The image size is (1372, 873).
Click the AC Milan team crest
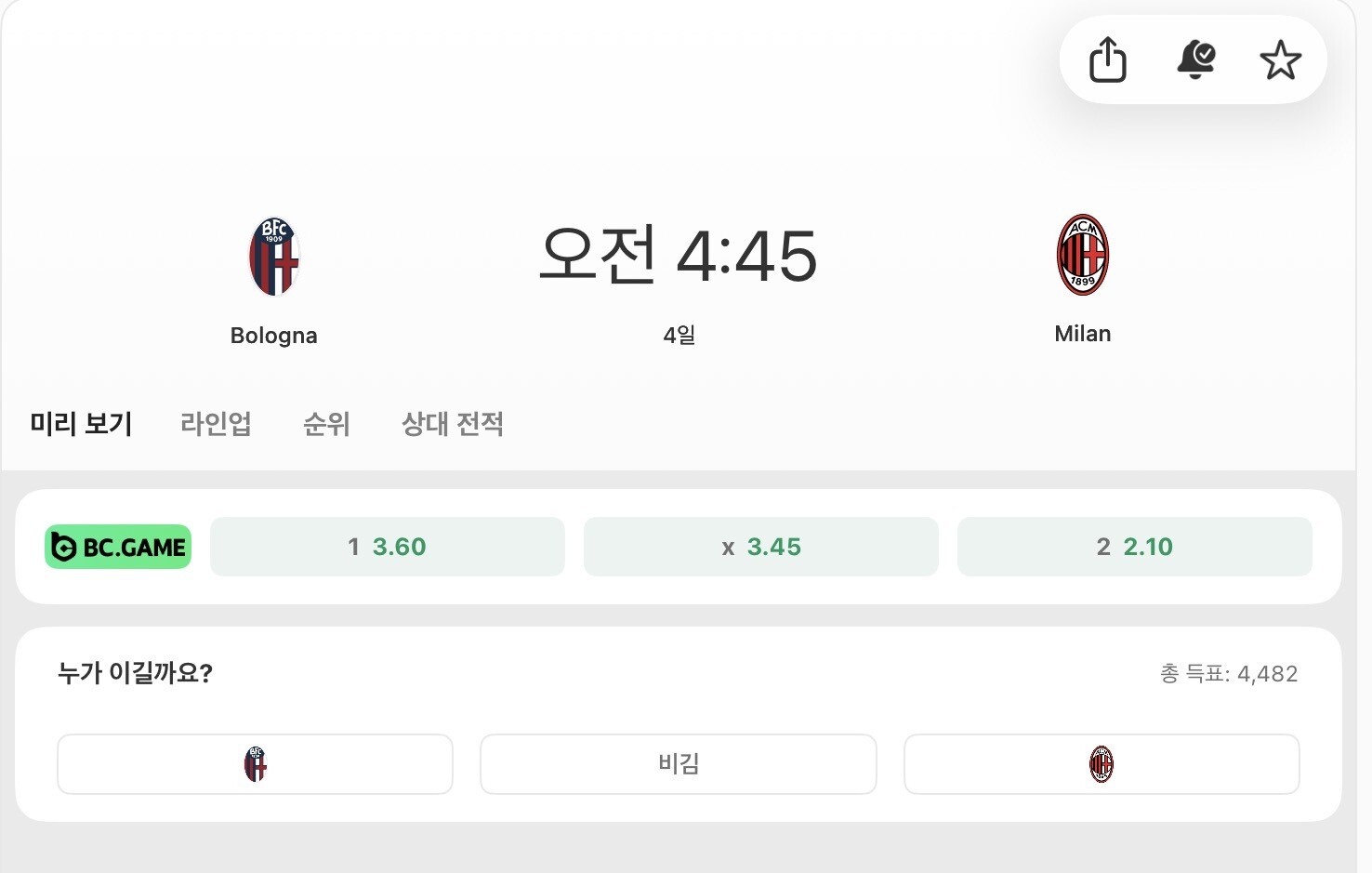tap(1083, 255)
